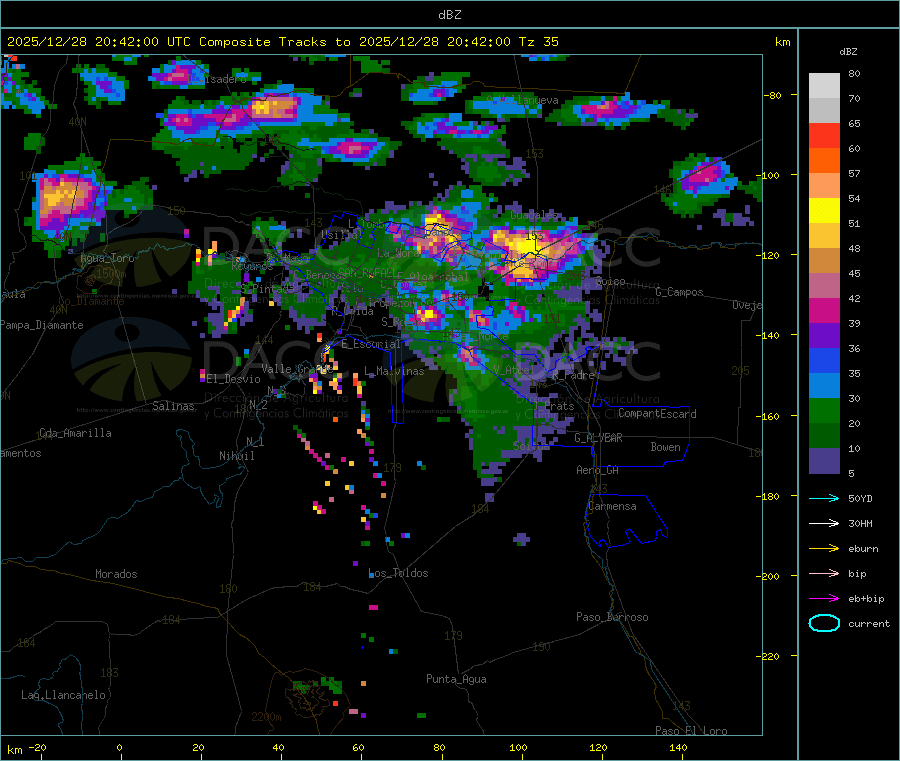Click the 'Paso_El_Loro' map label

click(691, 731)
